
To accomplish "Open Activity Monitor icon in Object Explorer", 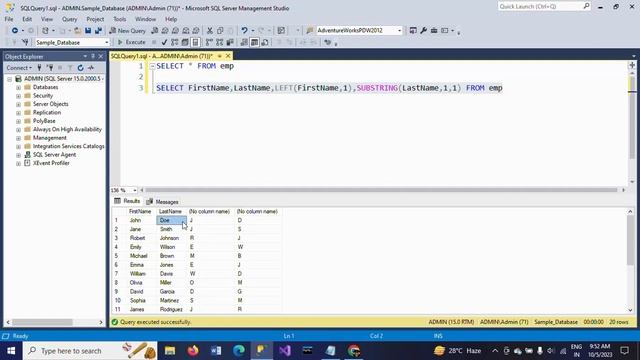I will [91, 68].
